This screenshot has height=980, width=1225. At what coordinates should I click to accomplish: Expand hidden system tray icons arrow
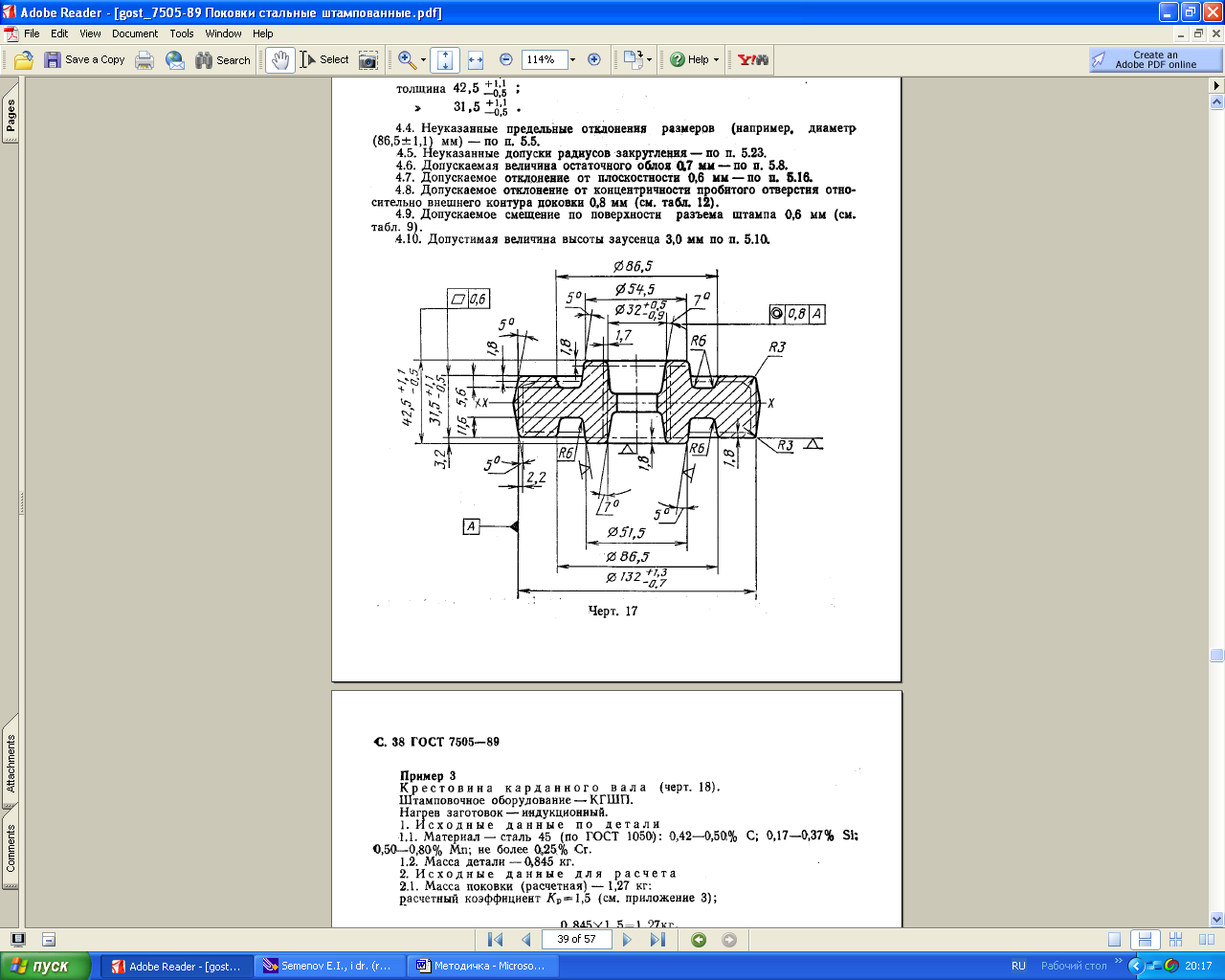click(1136, 967)
